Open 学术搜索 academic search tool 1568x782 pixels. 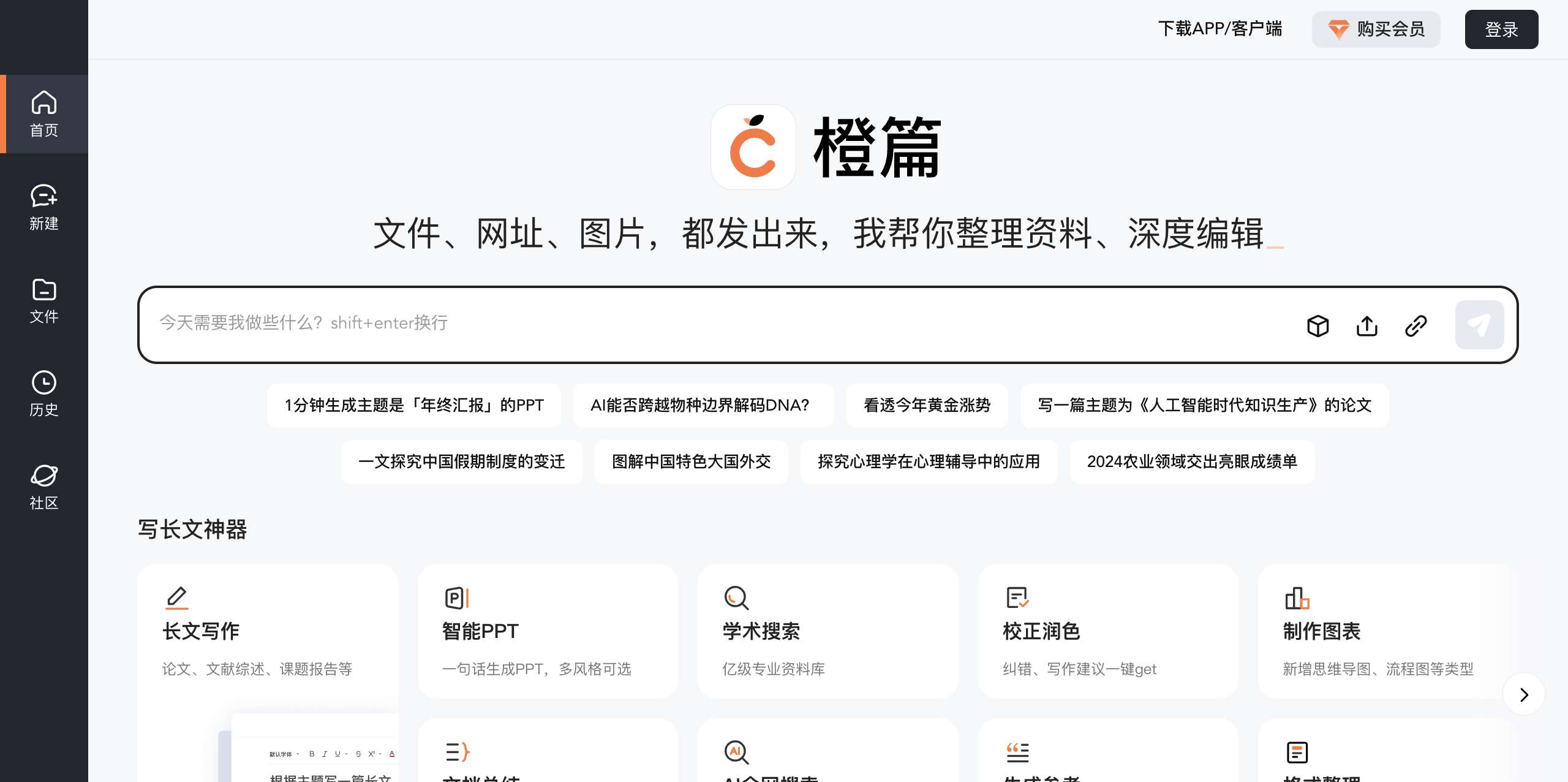point(827,631)
